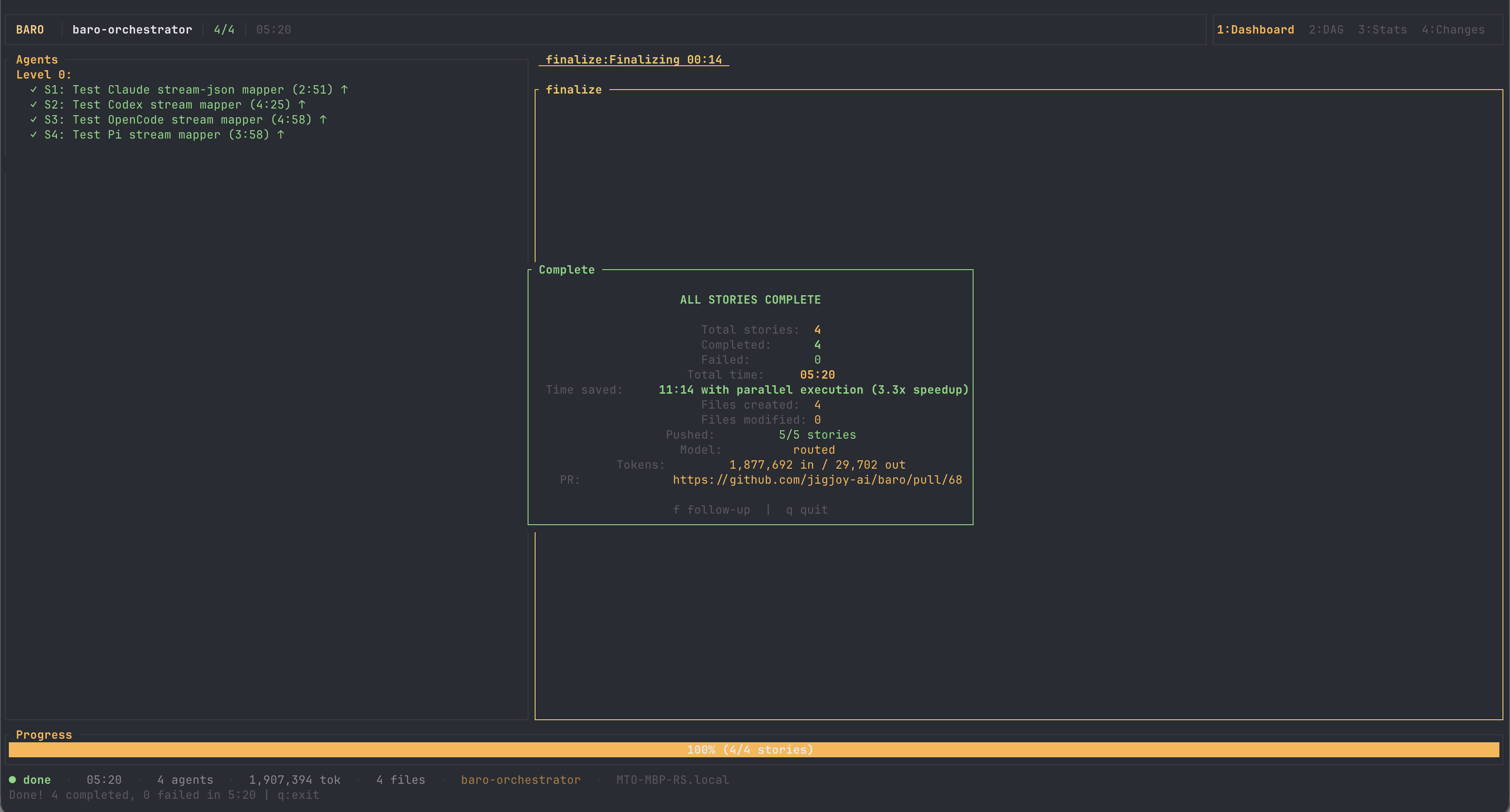Screen dimensions: 1510x812
Task: Click the Model value routed
Action: [x=814, y=449]
